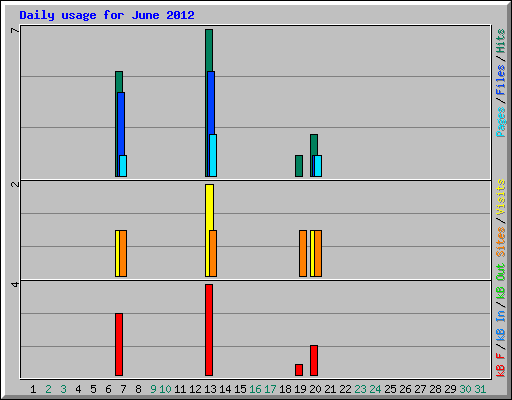This screenshot has width=512, height=400.
Task: Click the cyan pages bar for day 7
Action: (x=123, y=166)
